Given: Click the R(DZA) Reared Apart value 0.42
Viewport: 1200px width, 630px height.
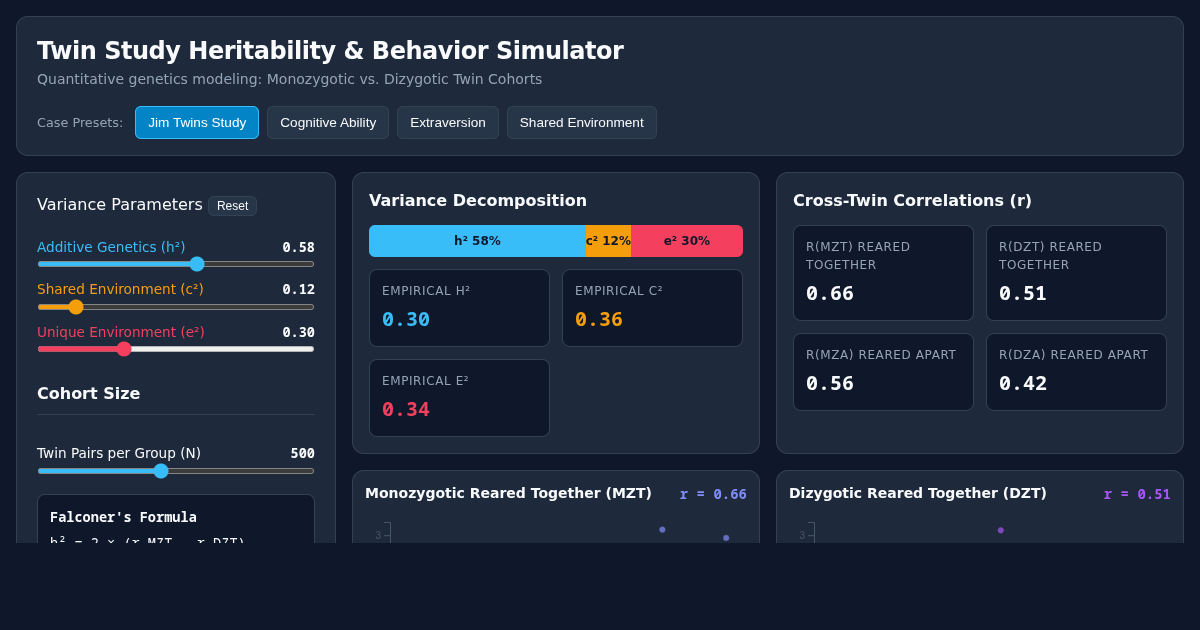Looking at the screenshot, I should [x=1023, y=383].
